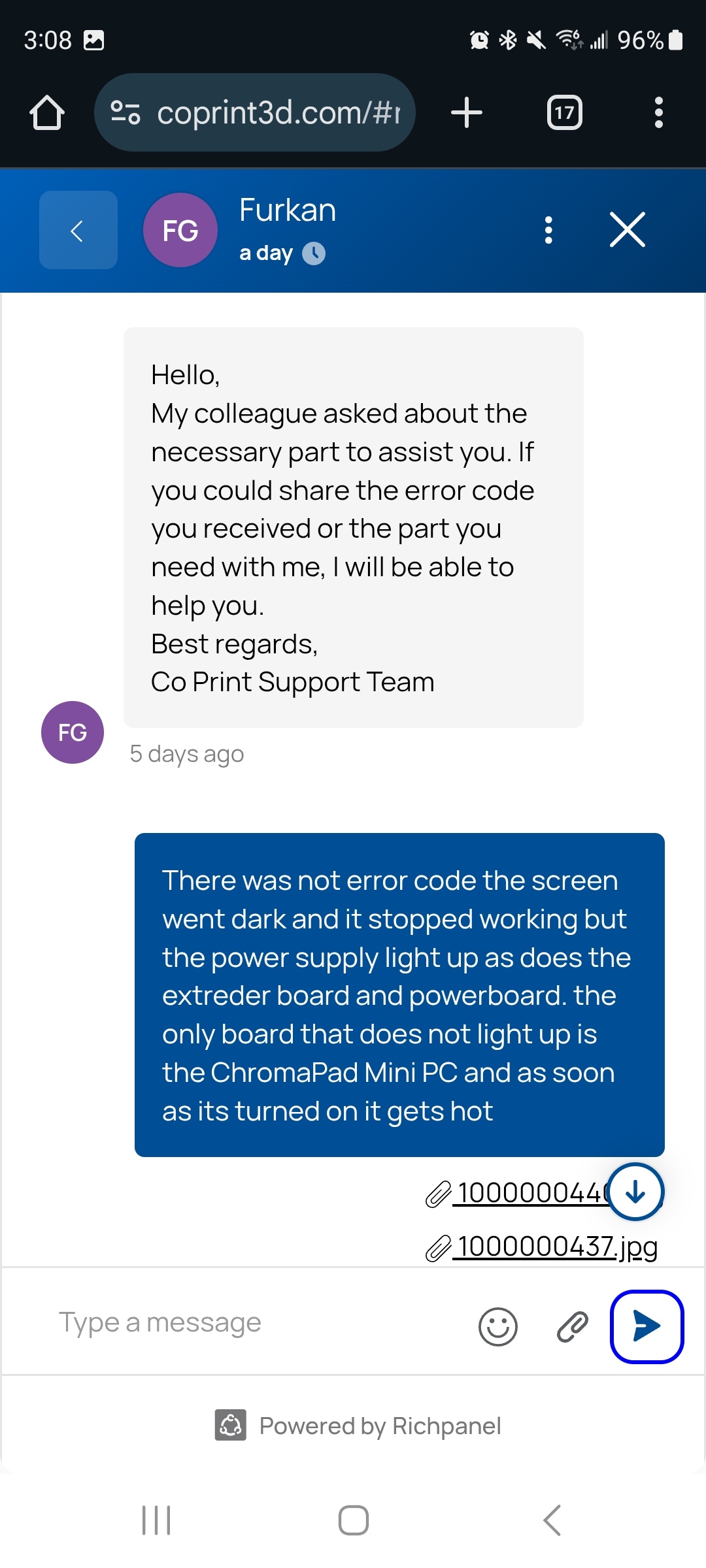Tap the browser home icon

point(47,112)
